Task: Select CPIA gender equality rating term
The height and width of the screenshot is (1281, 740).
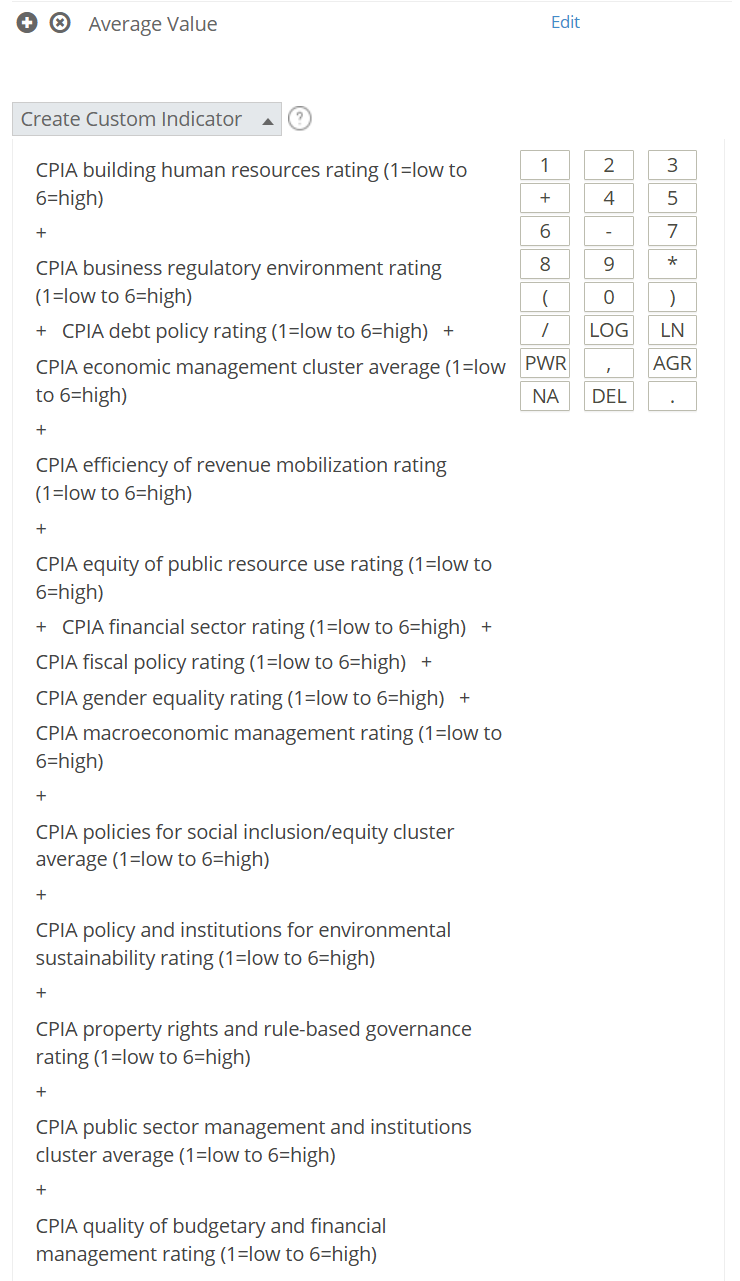Action: coord(240,698)
